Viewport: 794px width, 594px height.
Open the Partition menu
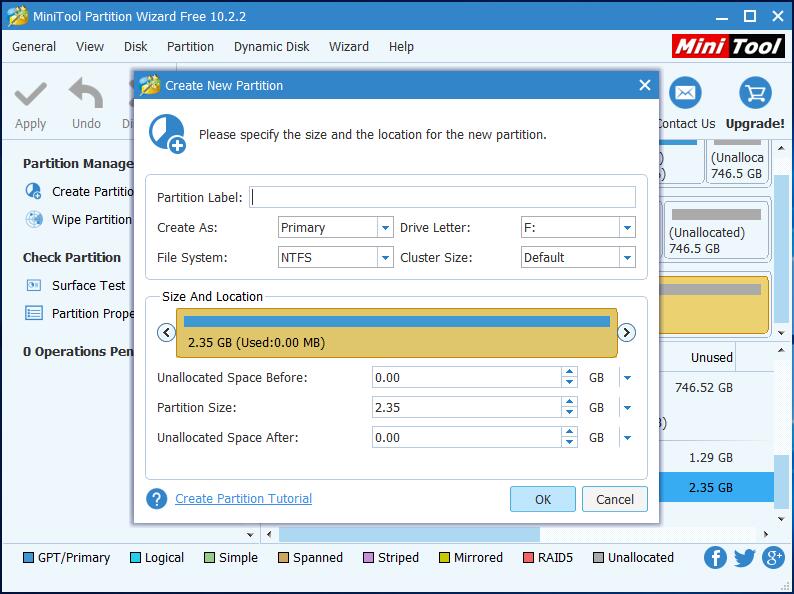[190, 47]
